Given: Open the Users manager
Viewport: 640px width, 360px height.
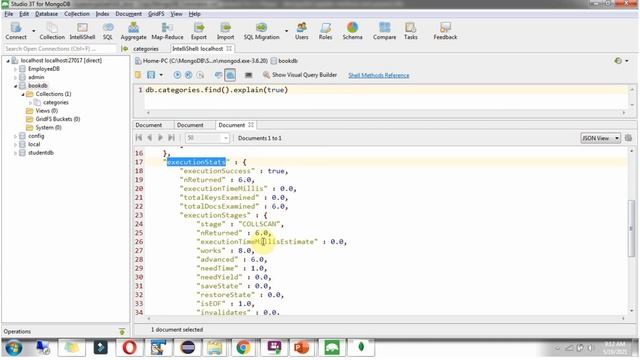Looking at the screenshot, I should [x=302, y=31].
